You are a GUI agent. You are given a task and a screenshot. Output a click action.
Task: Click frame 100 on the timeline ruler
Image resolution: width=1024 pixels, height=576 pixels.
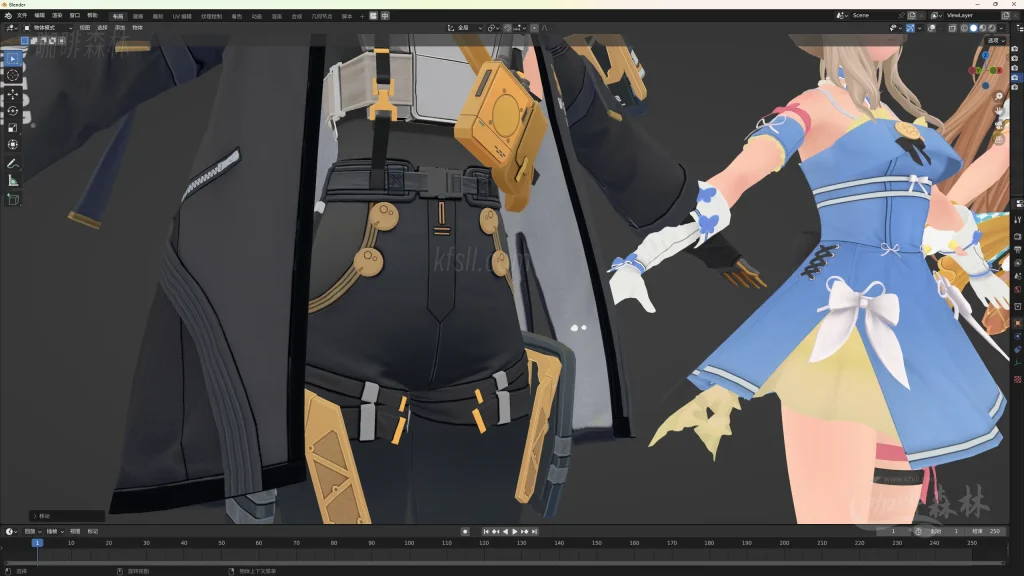point(409,543)
